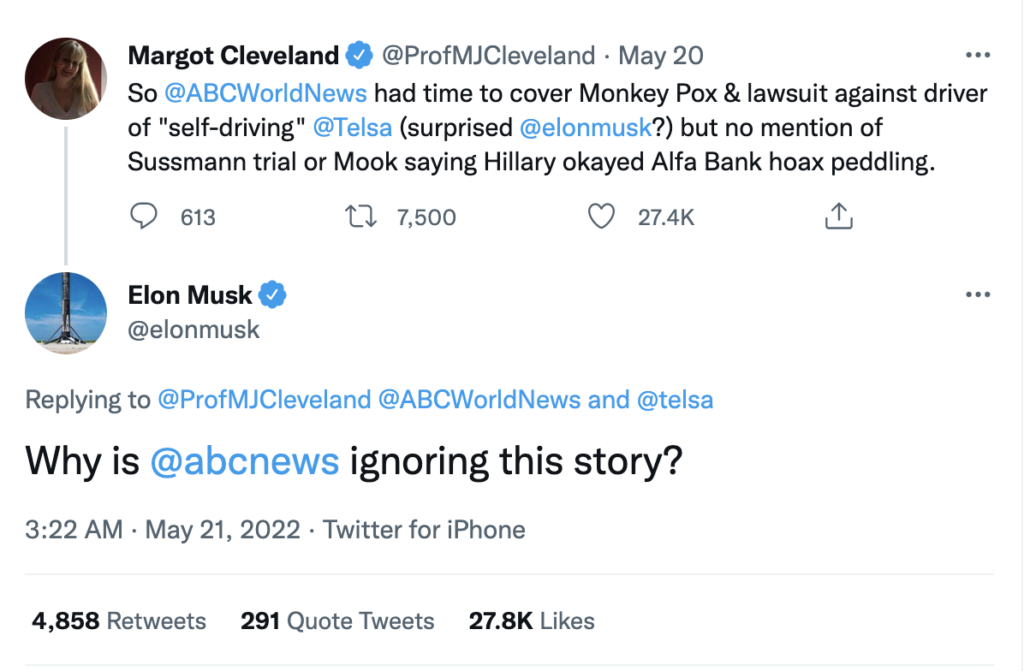Image resolution: width=1024 pixels, height=671 pixels.
Task: Open more options on Margot Cleveland's tweet
Action: pos(976,54)
